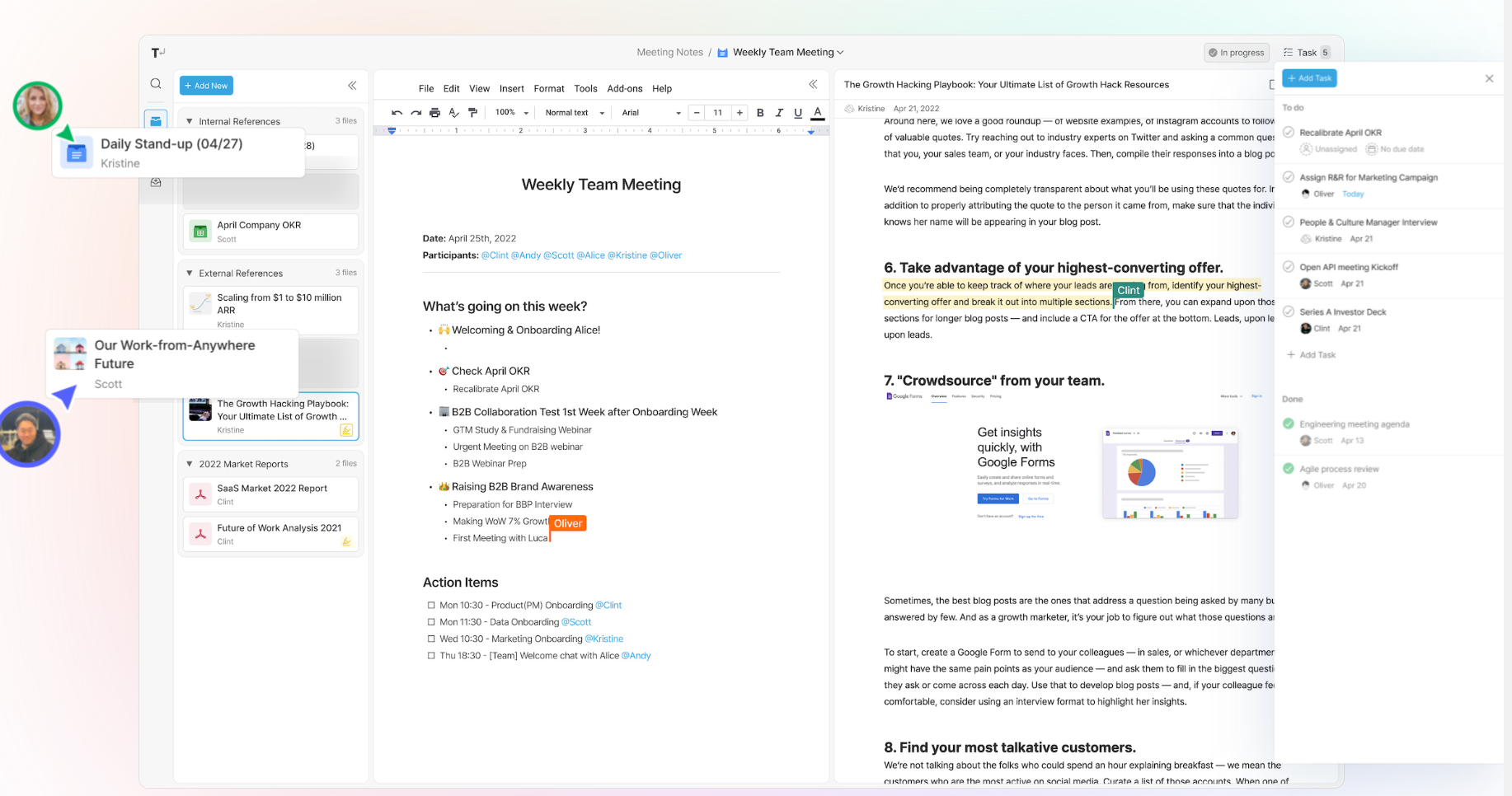Go to Meeting Notes breadcrumb
Screen dimensions: 1512x796
tap(669, 52)
